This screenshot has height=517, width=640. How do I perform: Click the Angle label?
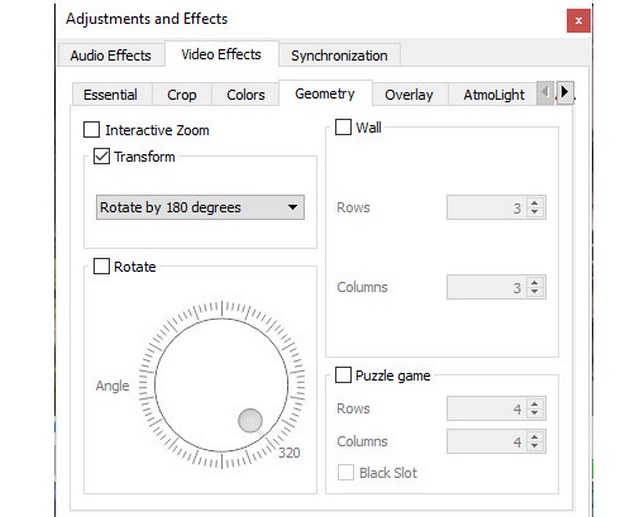click(112, 386)
